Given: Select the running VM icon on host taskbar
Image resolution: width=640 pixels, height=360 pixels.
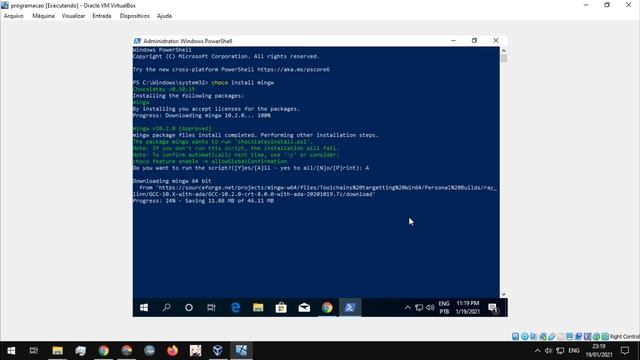Looking at the screenshot, I should pos(241,351).
